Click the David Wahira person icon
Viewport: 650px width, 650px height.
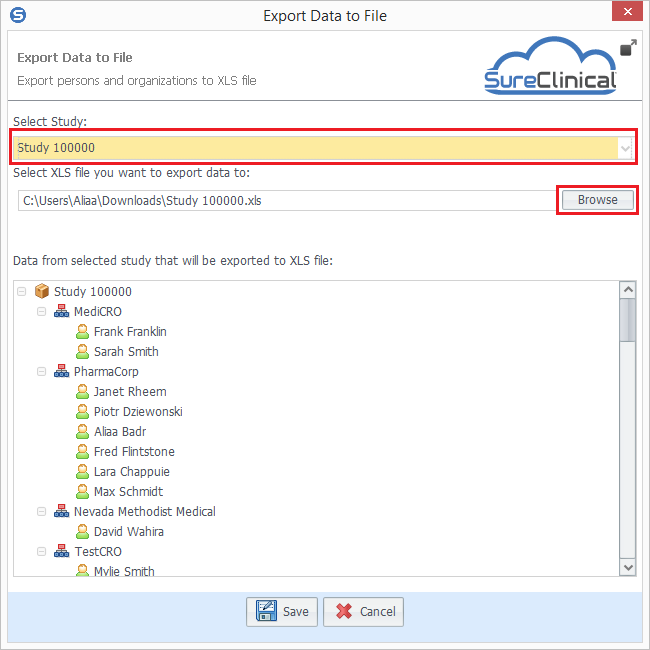82,531
